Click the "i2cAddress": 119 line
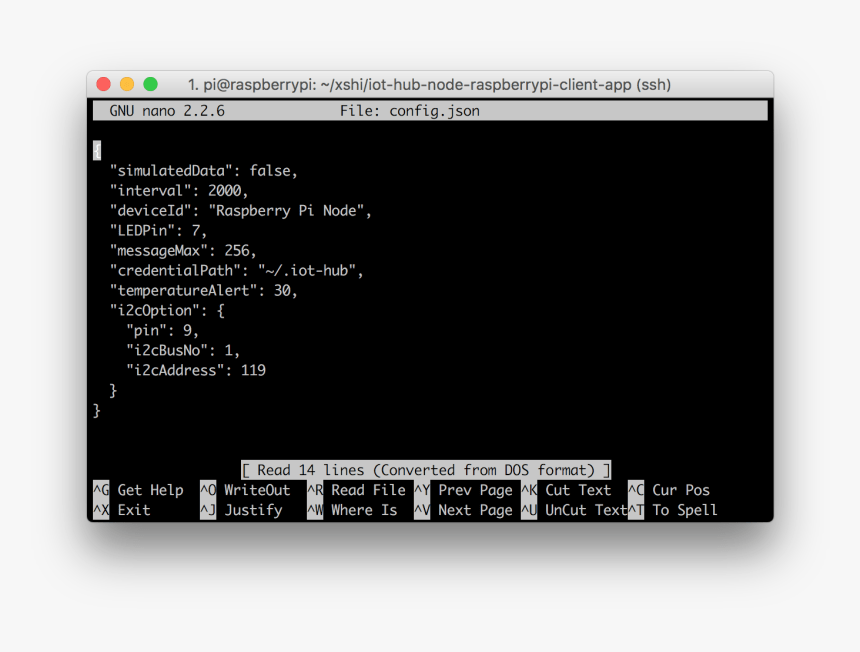The width and height of the screenshot is (860, 652). [196, 371]
